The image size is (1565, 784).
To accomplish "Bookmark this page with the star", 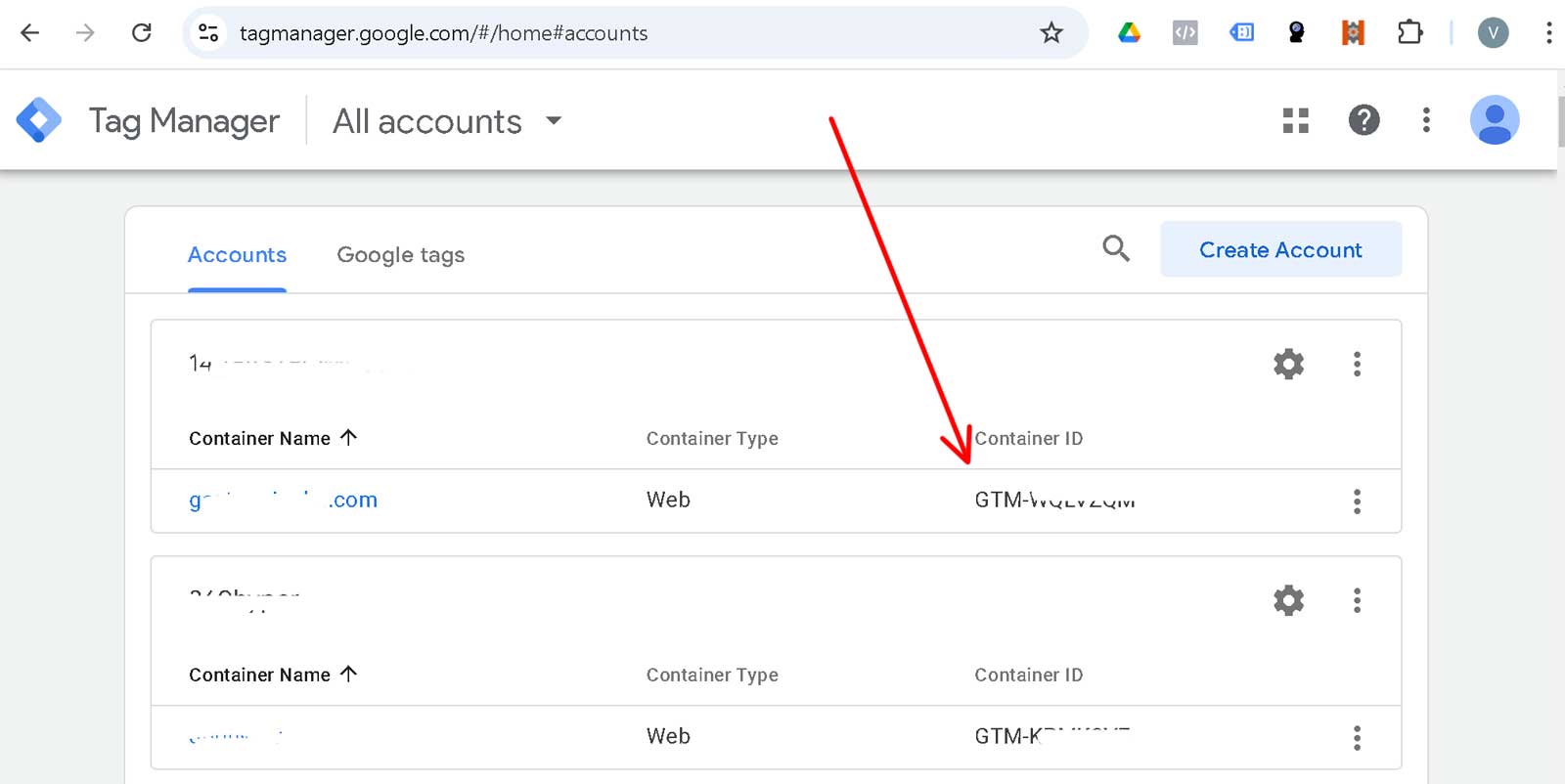I will coord(1051,33).
